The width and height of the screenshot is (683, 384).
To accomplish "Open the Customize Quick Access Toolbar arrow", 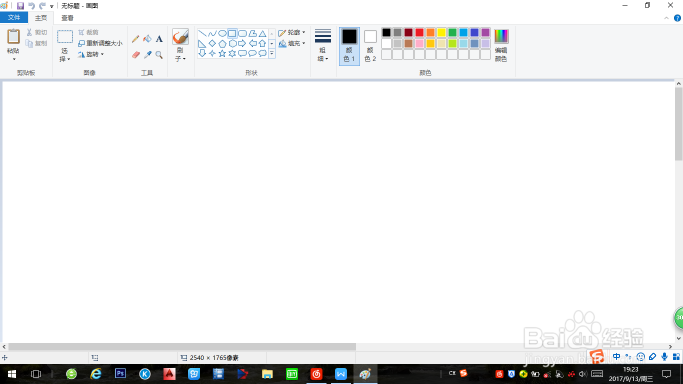I will (51, 6).
